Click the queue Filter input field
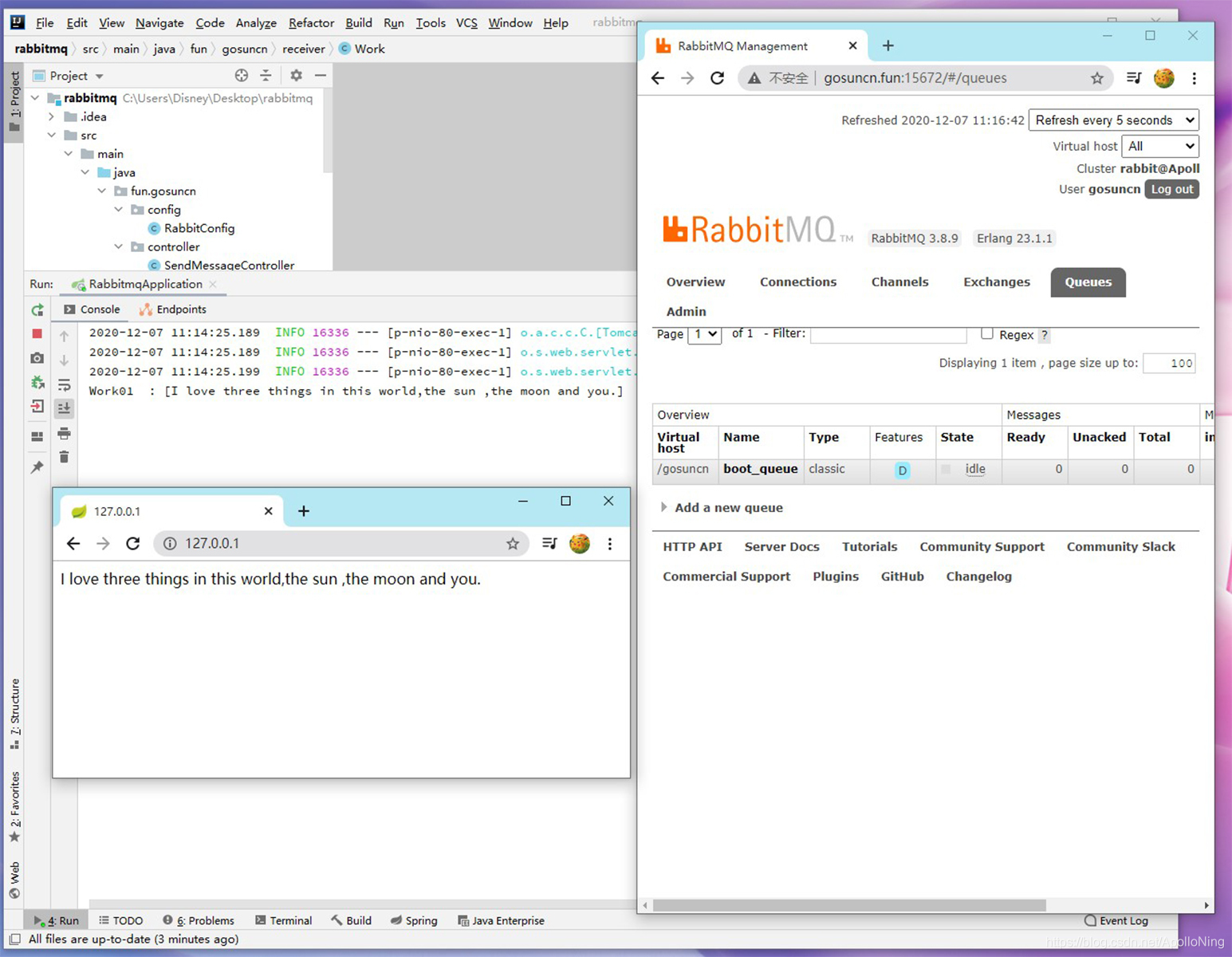1232x957 pixels. pyautogui.click(x=888, y=334)
